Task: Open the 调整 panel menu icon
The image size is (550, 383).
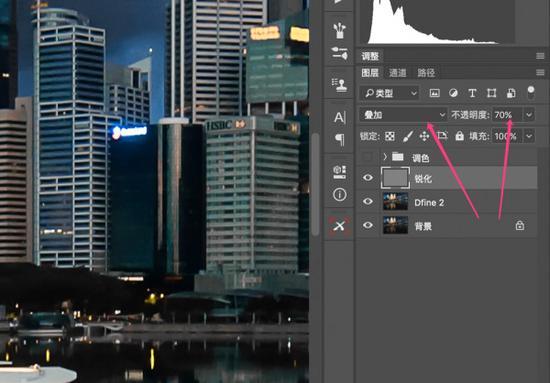Action: point(540,56)
